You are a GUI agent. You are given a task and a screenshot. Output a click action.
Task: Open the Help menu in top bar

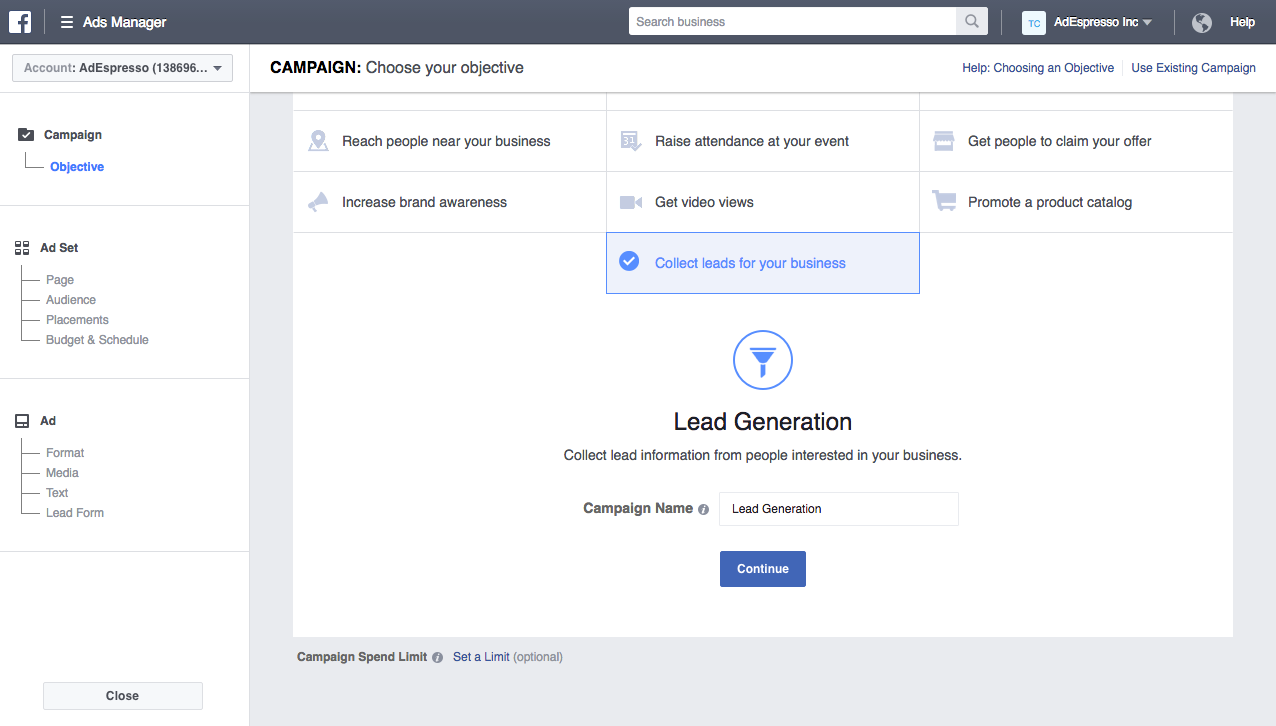coord(1242,22)
